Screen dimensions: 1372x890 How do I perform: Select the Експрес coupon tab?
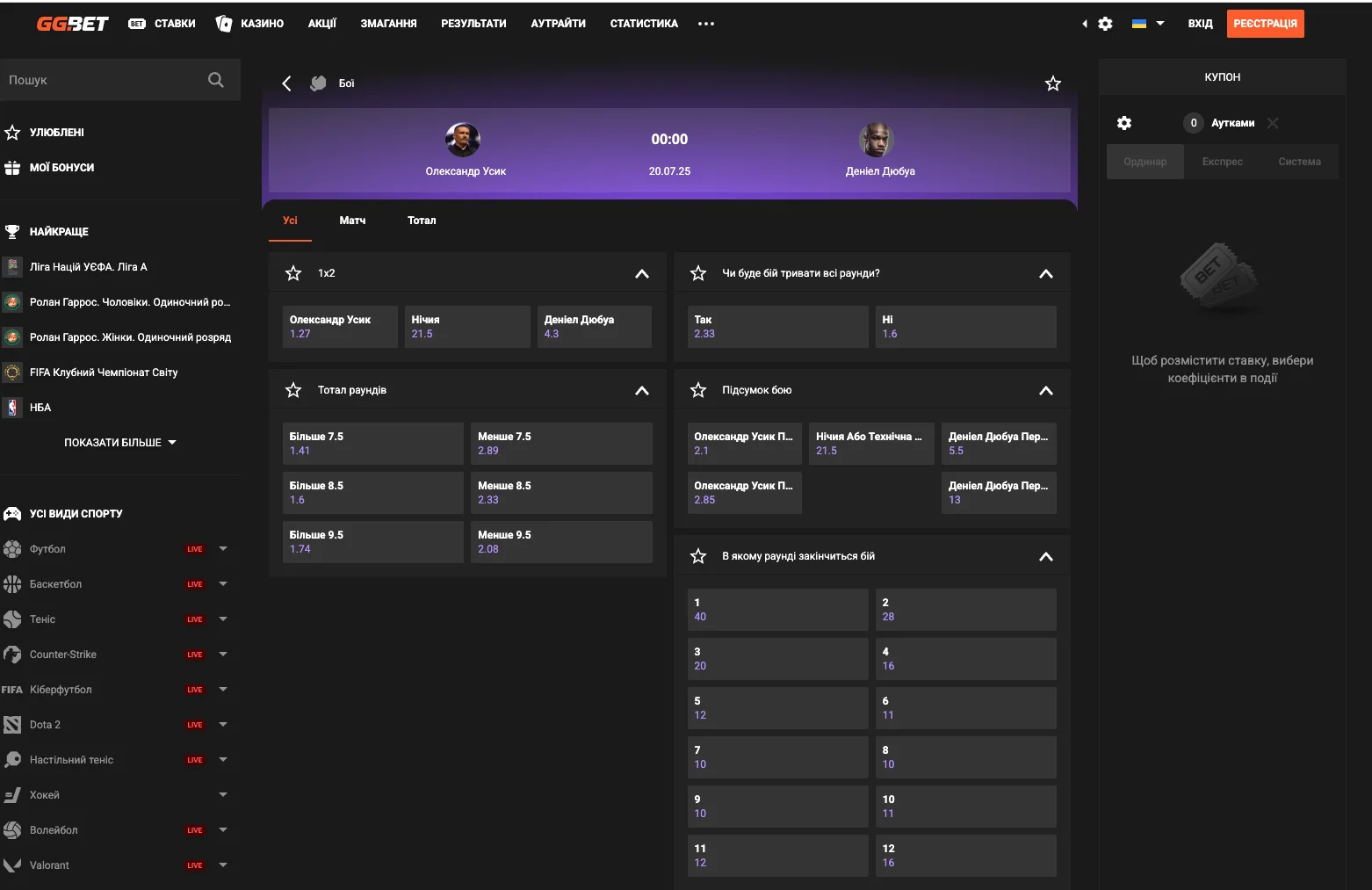pos(1223,162)
